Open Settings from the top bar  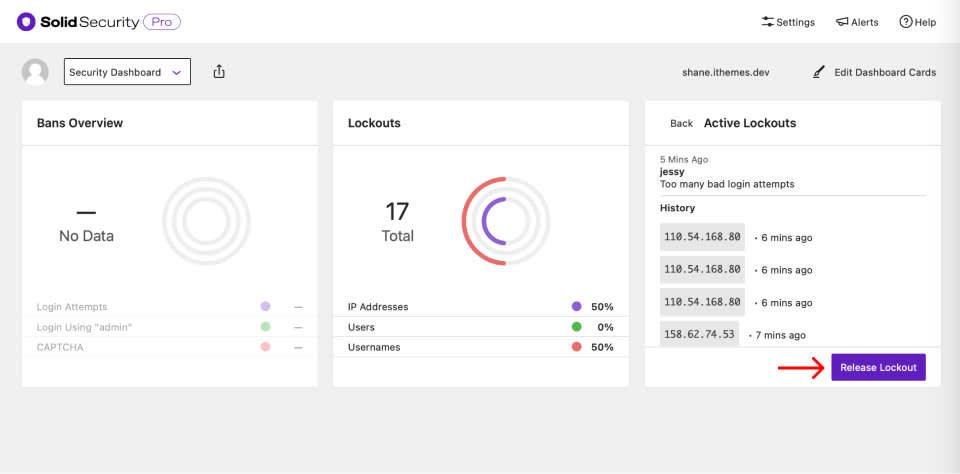pos(788,22)
